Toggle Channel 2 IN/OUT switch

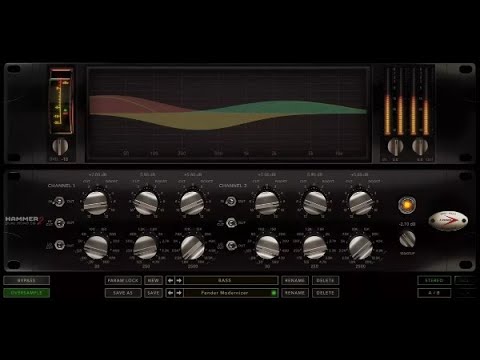point(231,201)
